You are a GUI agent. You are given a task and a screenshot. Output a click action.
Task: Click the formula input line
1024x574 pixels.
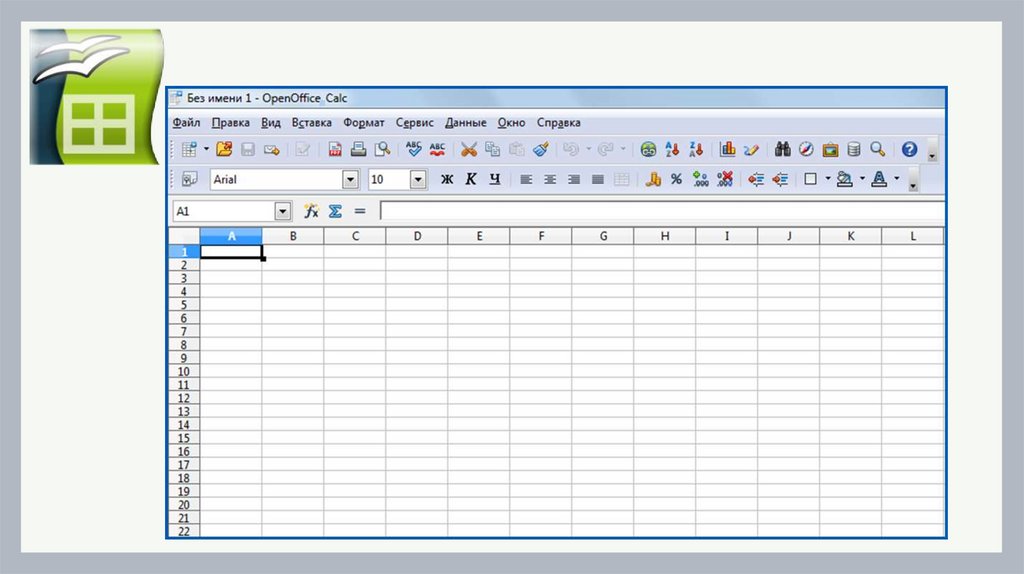pos(662,211)
